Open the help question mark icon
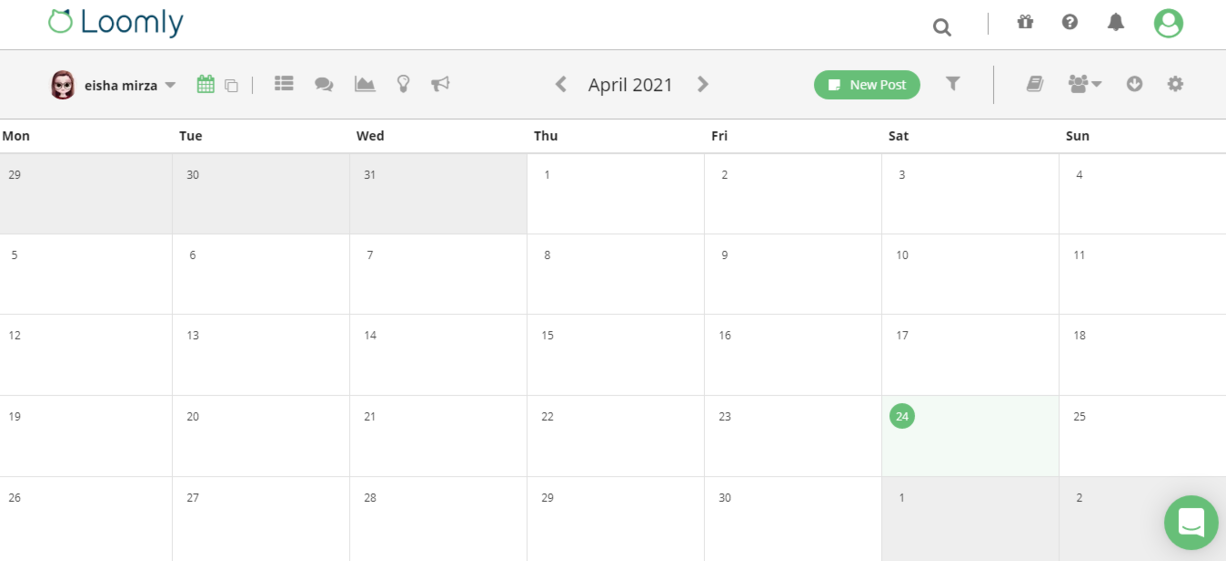This screenshot has height=561, width=1226. (x=1070, y=22)
